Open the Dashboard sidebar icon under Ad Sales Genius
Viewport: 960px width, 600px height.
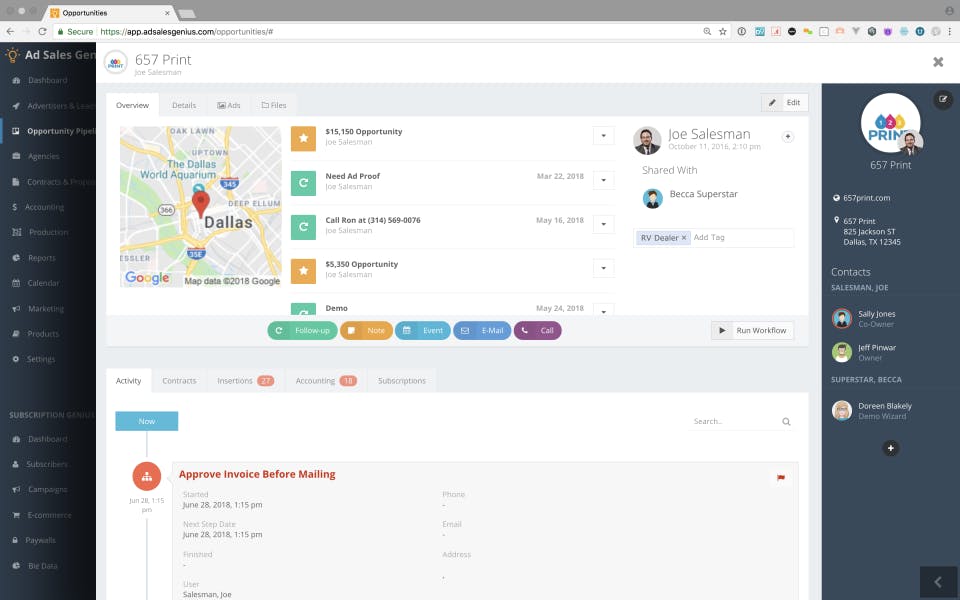point(16,80)
